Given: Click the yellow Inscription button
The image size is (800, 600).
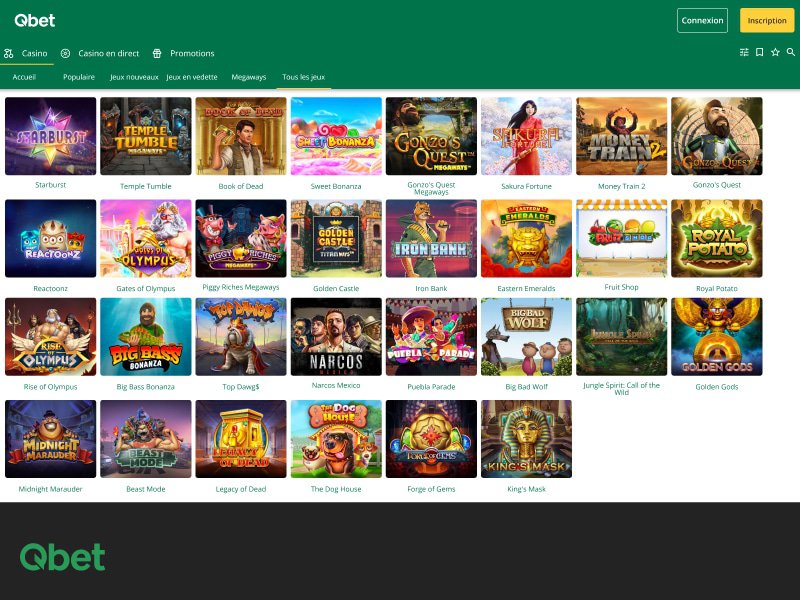Looking at the screenshot, I should (x=767, y=20).
